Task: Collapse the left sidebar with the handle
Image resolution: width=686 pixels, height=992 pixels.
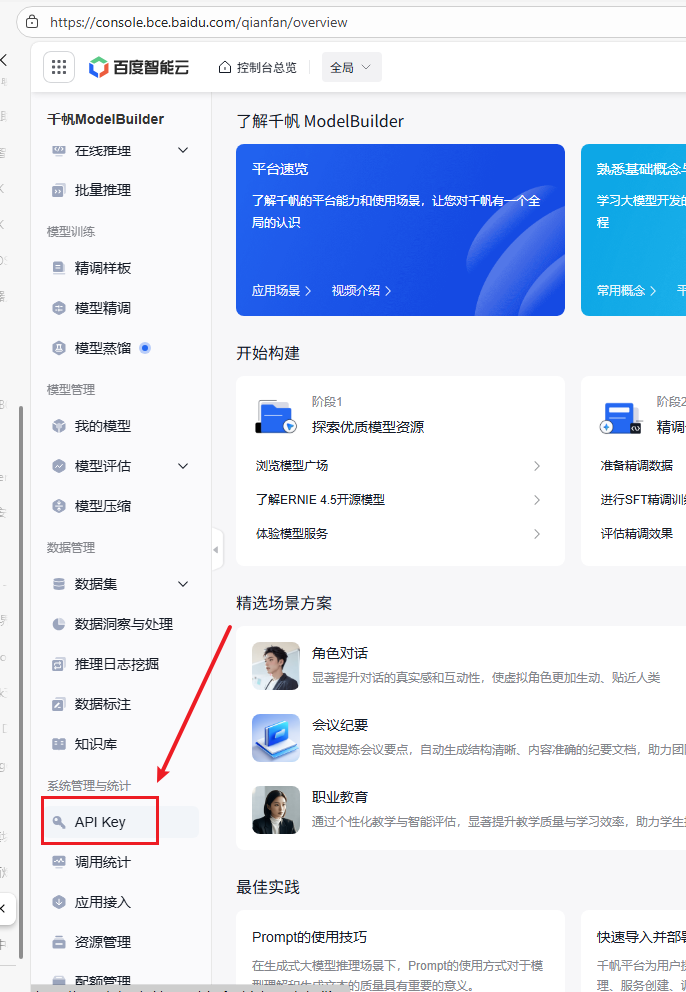Action: coord(216,550)
